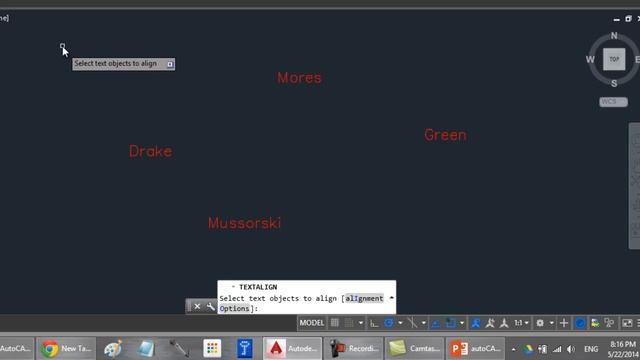Switch to Autodesk AutoCAD taskbar button
The width and height of the screenshot is (640, 360).
coord(292,349)
